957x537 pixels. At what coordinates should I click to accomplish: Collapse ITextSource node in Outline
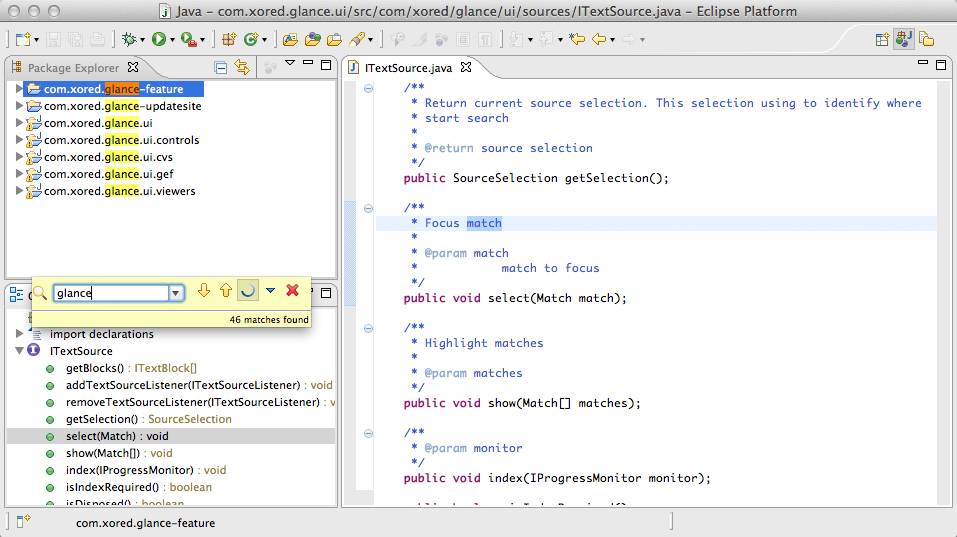(x=19, y=350)
